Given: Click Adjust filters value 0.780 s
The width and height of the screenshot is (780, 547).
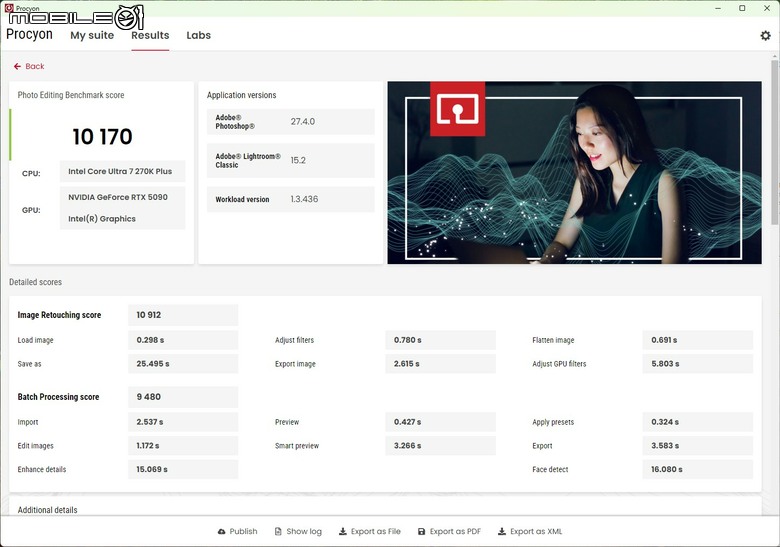Looking at the screenshot, I should pos(440,340).
